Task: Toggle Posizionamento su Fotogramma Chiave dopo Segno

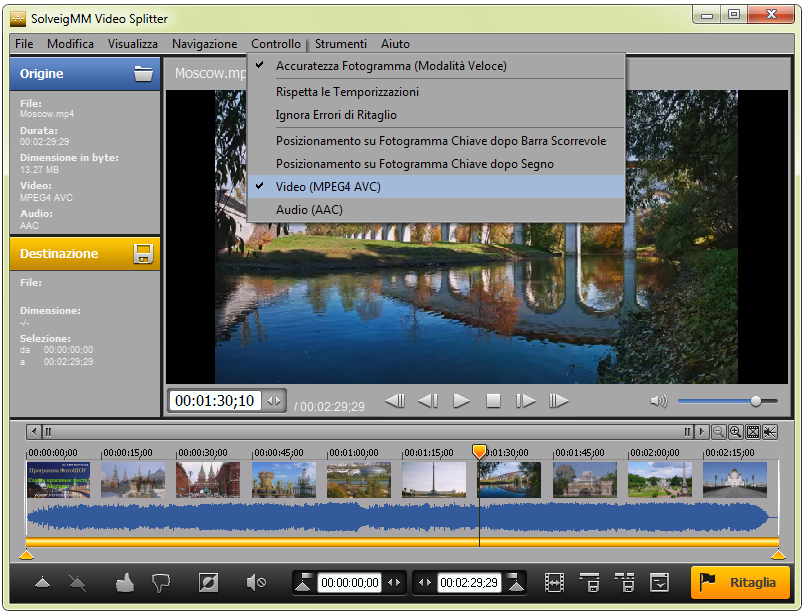Action: point(436,164)
